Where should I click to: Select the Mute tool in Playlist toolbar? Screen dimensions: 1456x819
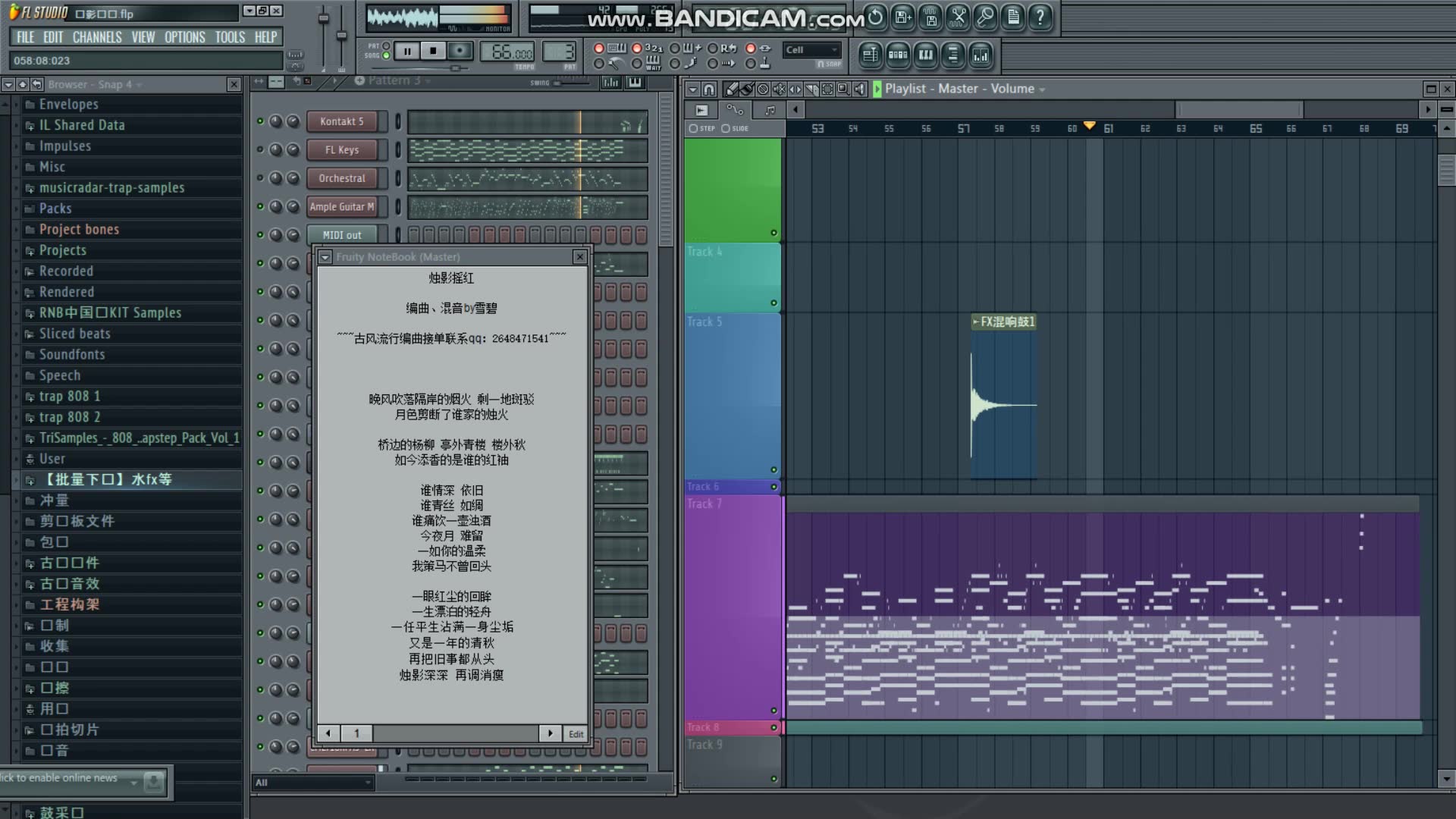point(779,89)
